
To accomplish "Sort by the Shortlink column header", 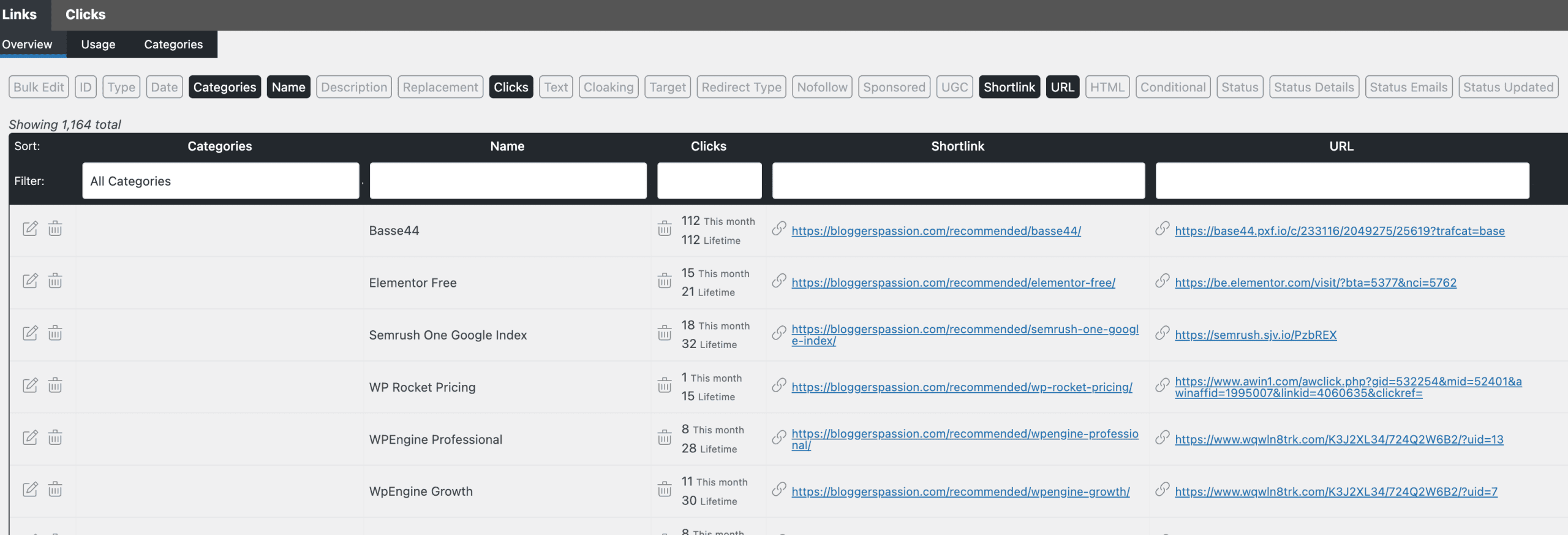I will tap(958, 146).
